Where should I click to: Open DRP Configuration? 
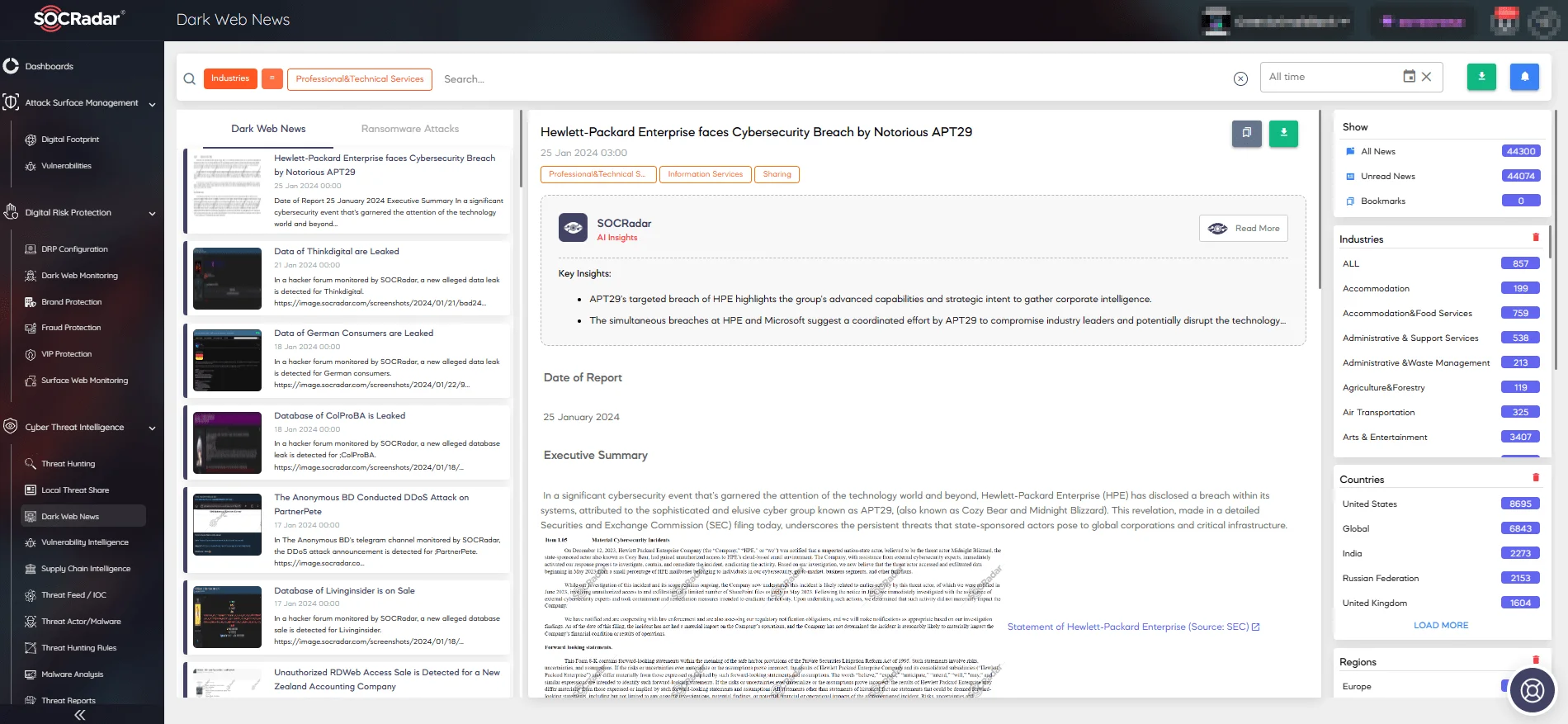click(x=74, y=249)
